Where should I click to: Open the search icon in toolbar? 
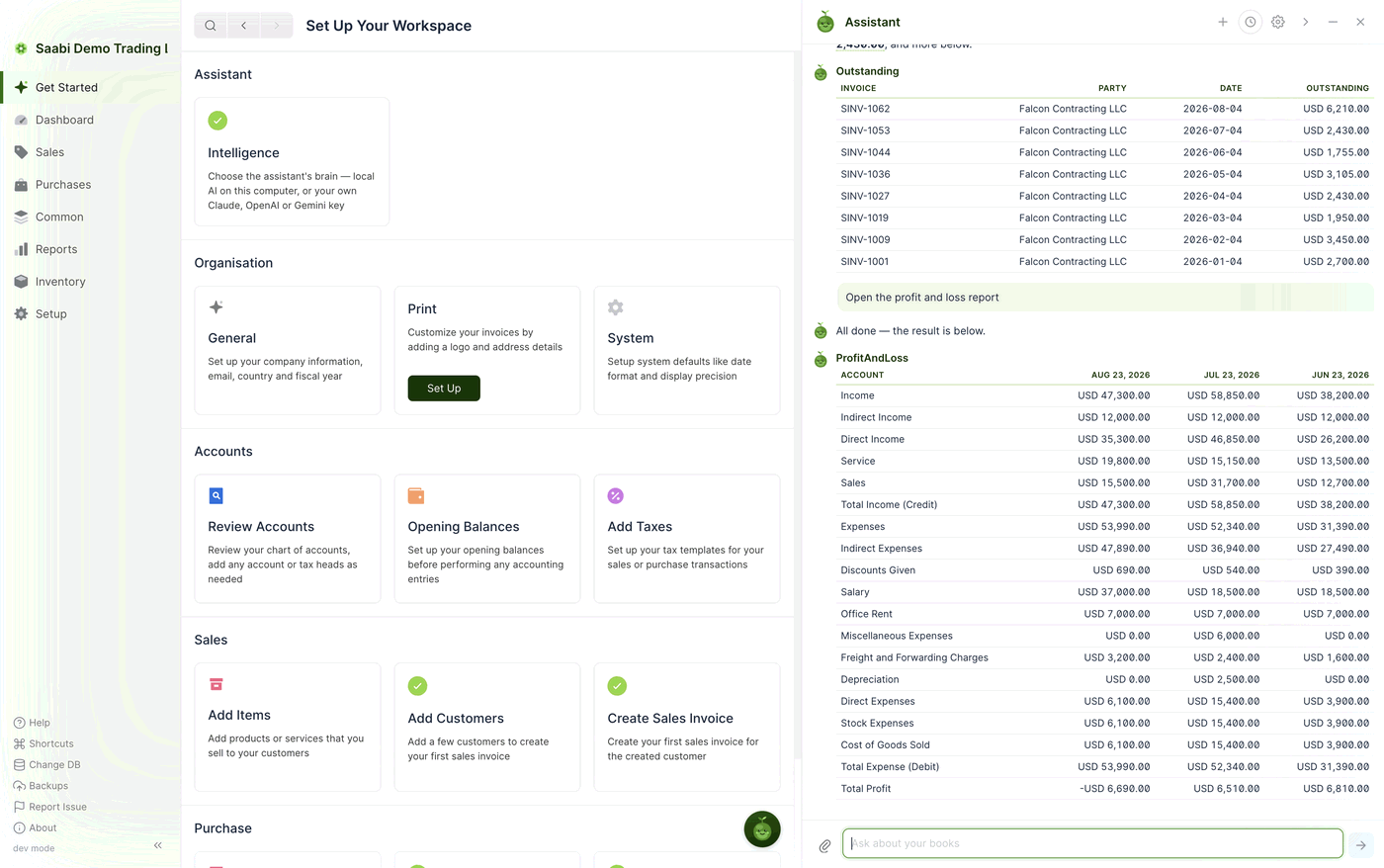point(211,26)
